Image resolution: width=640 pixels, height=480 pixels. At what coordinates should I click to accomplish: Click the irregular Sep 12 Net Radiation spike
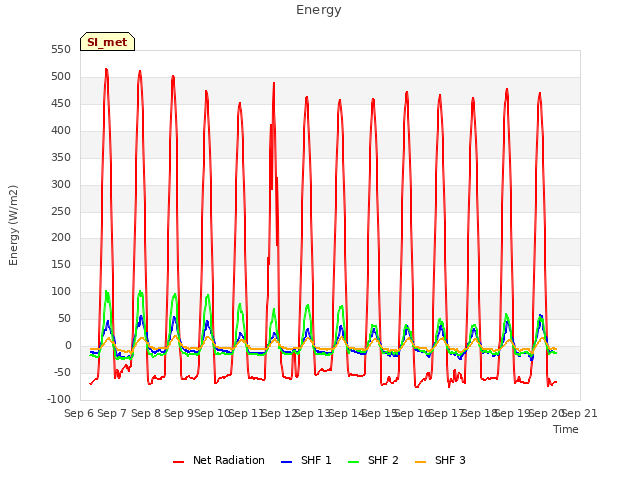point(274,84)
